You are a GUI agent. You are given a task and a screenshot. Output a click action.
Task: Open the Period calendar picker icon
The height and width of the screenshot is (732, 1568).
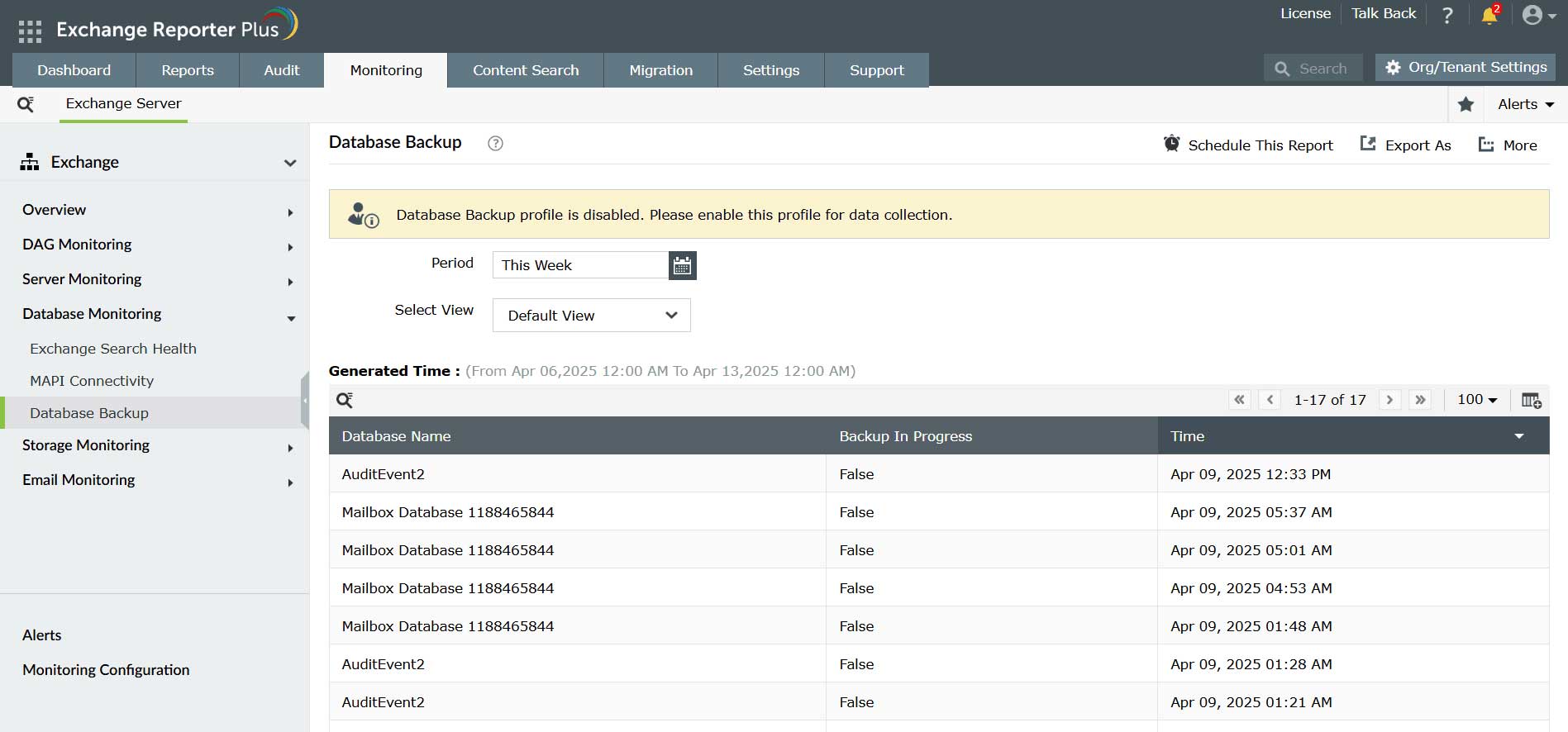click(x=682, y=265)
